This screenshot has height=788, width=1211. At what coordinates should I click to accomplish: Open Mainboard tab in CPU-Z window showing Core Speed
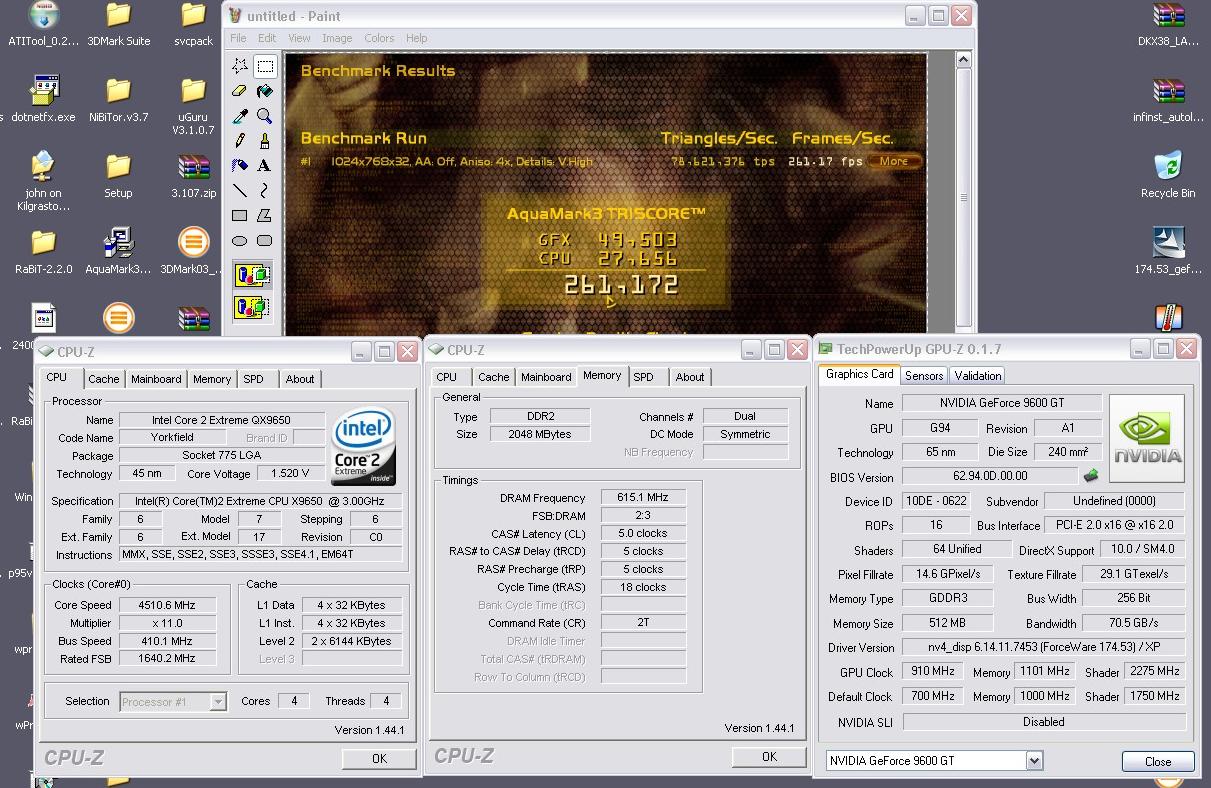(x=156, y=379)
